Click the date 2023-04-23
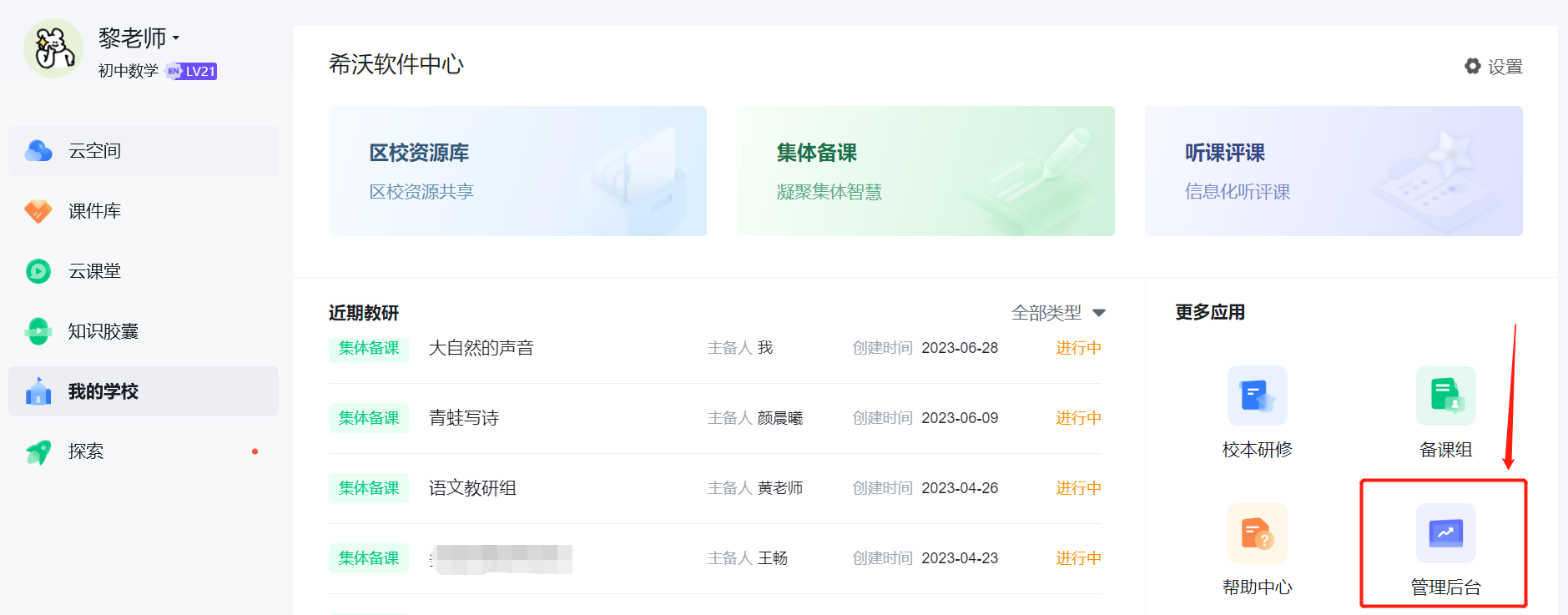Viewport: 1568px width, 615px height. [x=960, y=558]
